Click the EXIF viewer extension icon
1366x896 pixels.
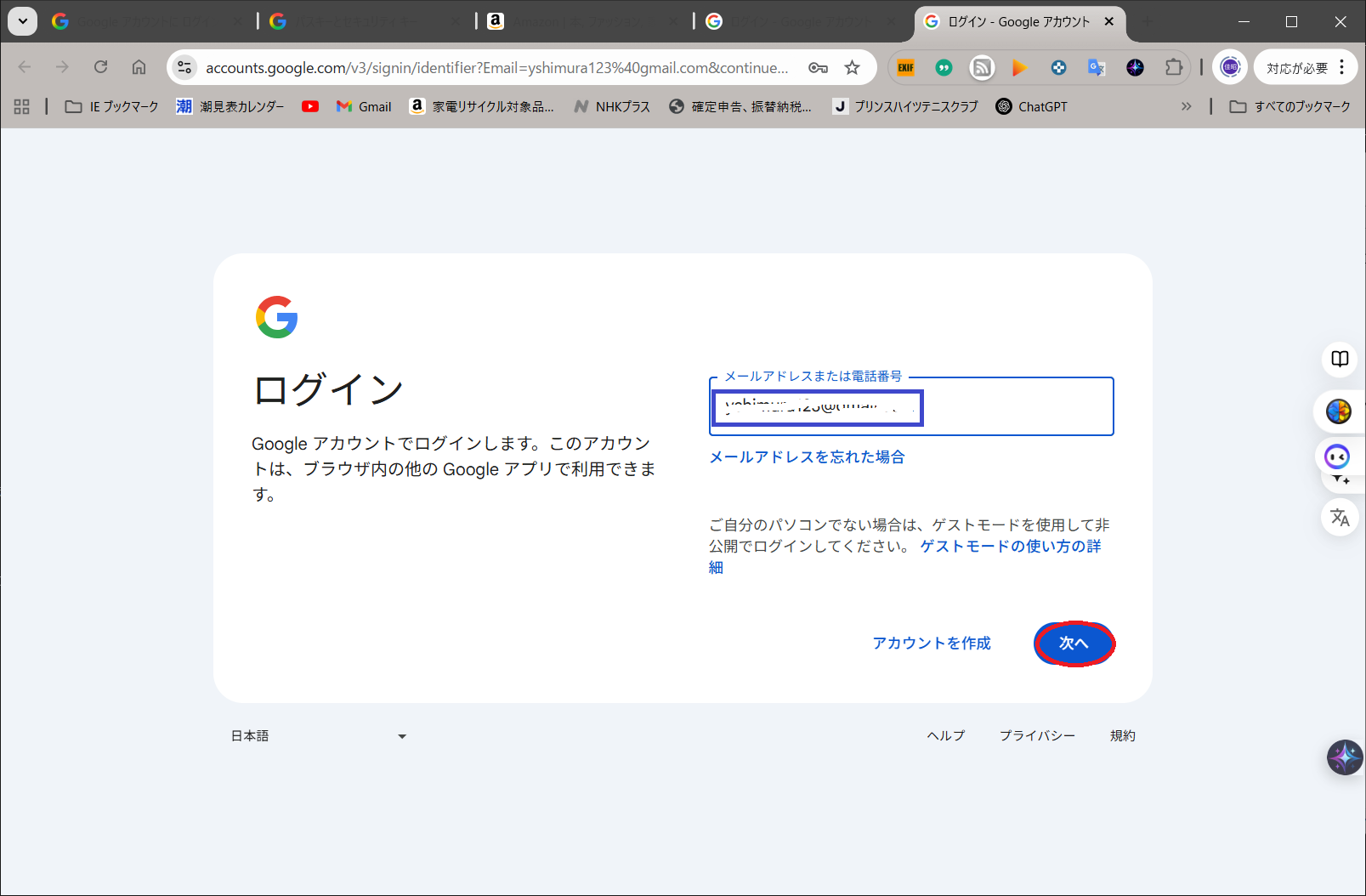906,68
